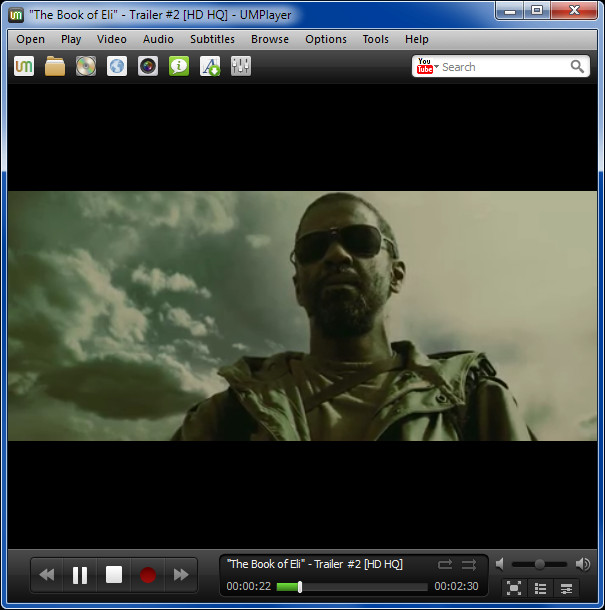Open the equalizer sliders icon
Image resolution: width=605 pixels, height=610 pixels.
(241, 66)
